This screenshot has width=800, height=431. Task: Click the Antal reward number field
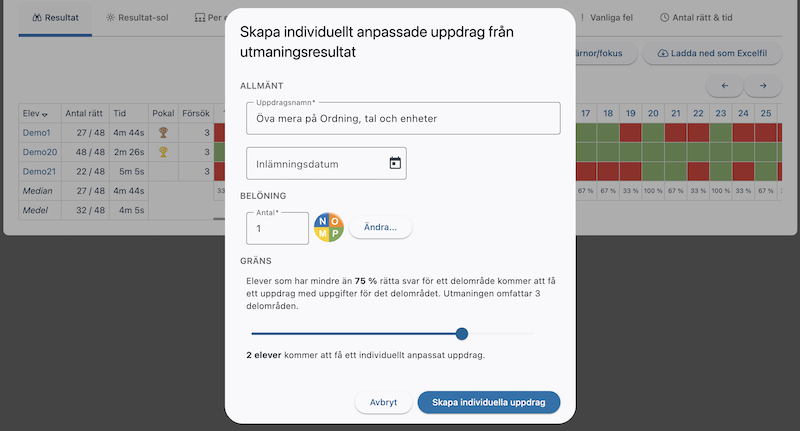point(277,228)
